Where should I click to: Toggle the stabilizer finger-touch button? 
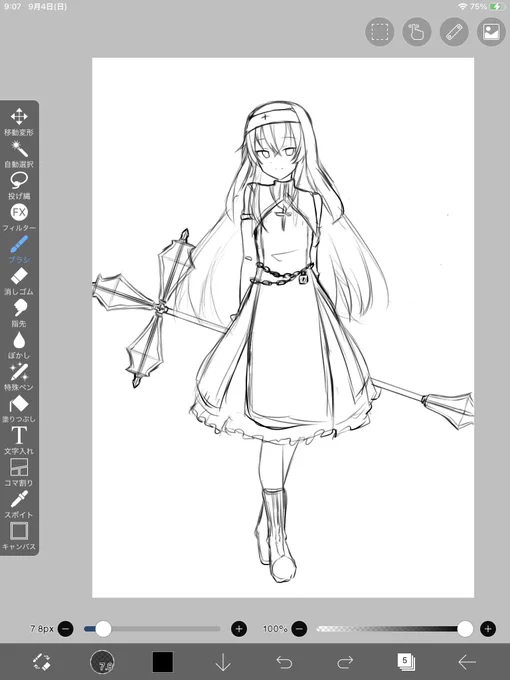tap(417, 32)
